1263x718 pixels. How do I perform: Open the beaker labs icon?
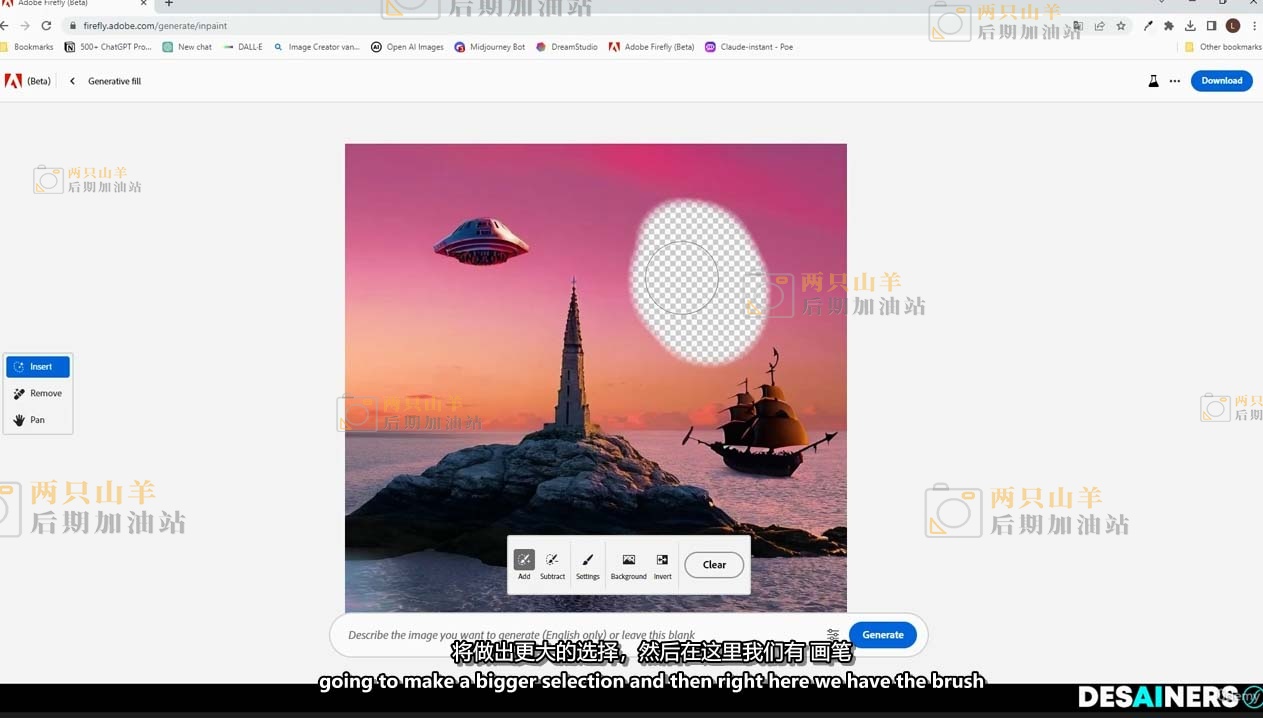click(1153, 81)
